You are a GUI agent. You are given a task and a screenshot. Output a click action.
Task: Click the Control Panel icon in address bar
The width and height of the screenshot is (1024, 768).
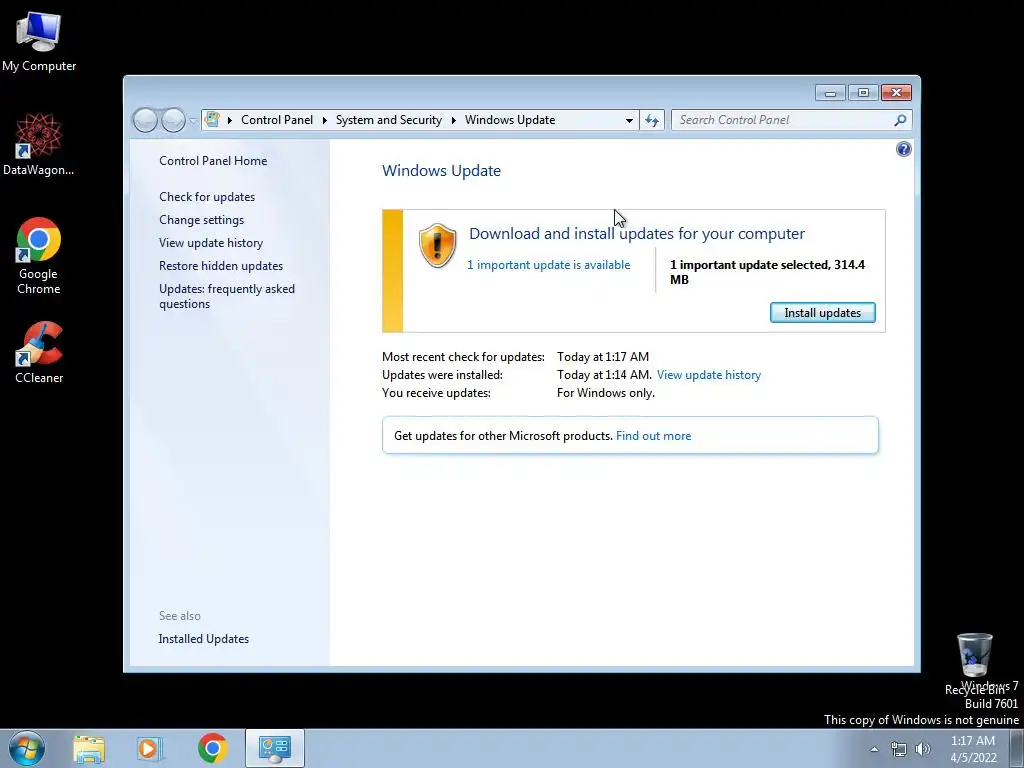point(212,120)
